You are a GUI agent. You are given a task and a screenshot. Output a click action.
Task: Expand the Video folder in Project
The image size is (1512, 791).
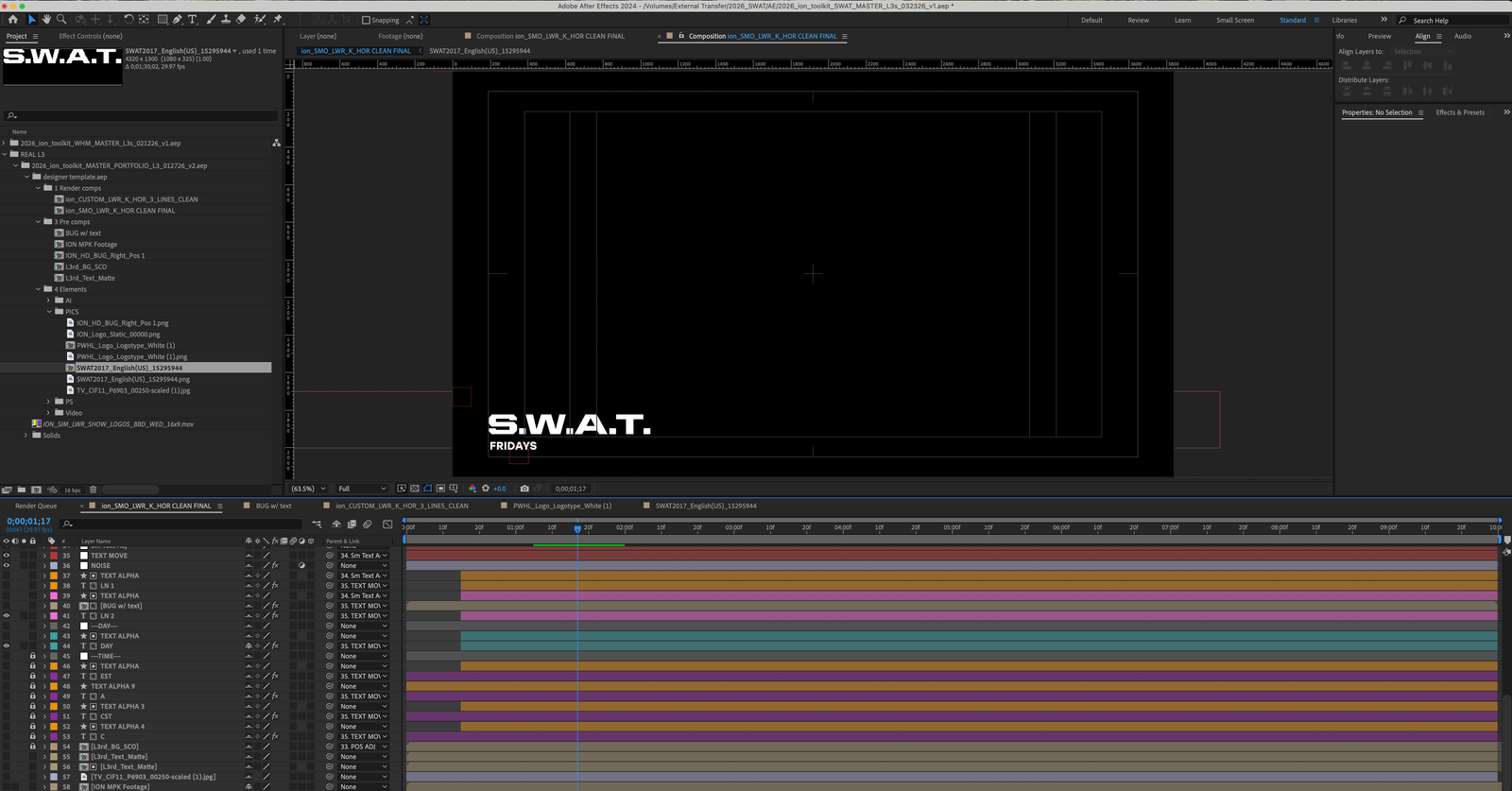(x=49, y=412)
